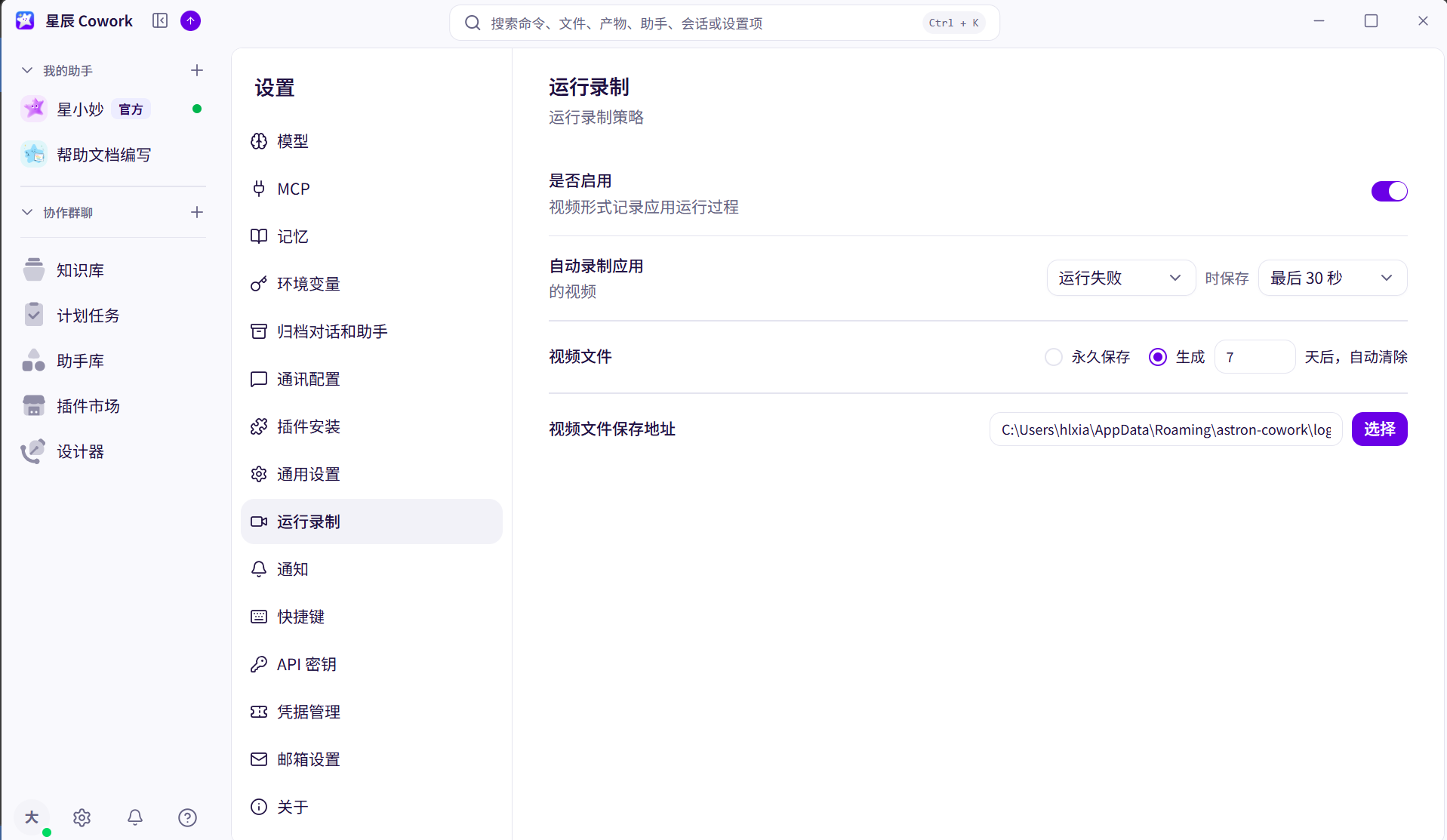Image resolution: width=1447 pixels, height=840 pixels.
Task: Open the 插件市场 icon
Action: coord(34,406)
